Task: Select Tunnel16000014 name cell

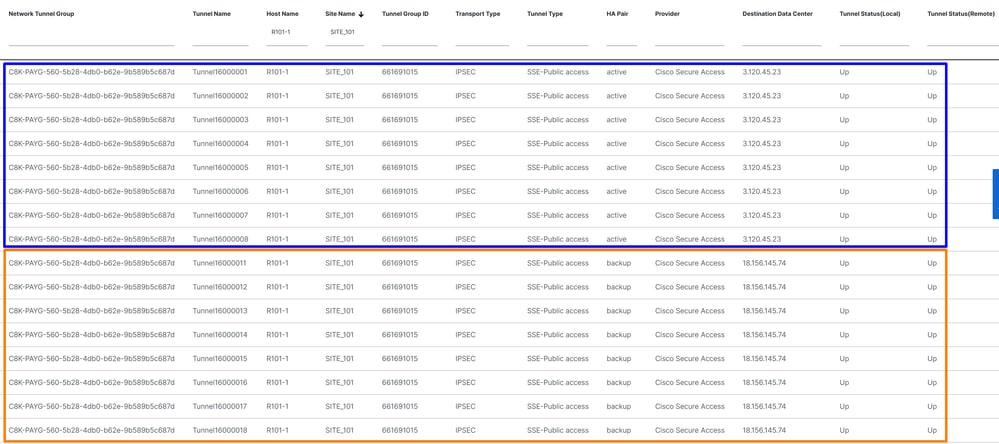Action: [x=220, y=335]
